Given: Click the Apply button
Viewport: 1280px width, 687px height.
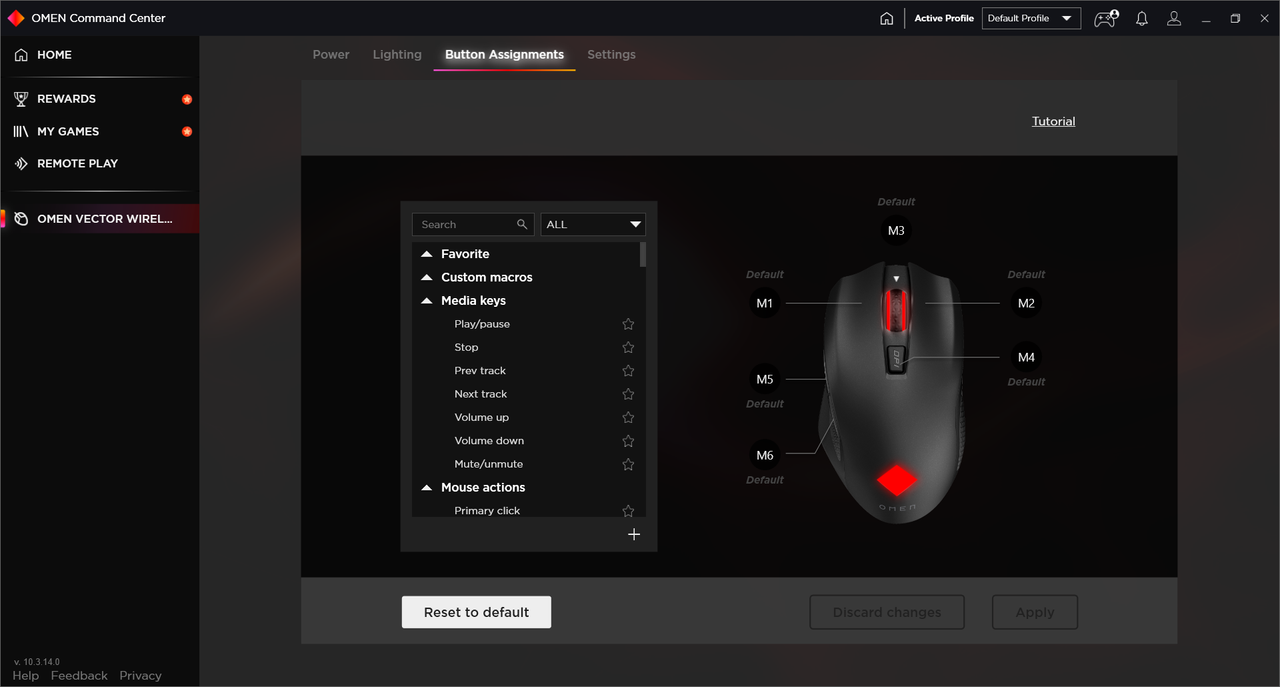Looking at the screenshot, I should pos(1035,612).
